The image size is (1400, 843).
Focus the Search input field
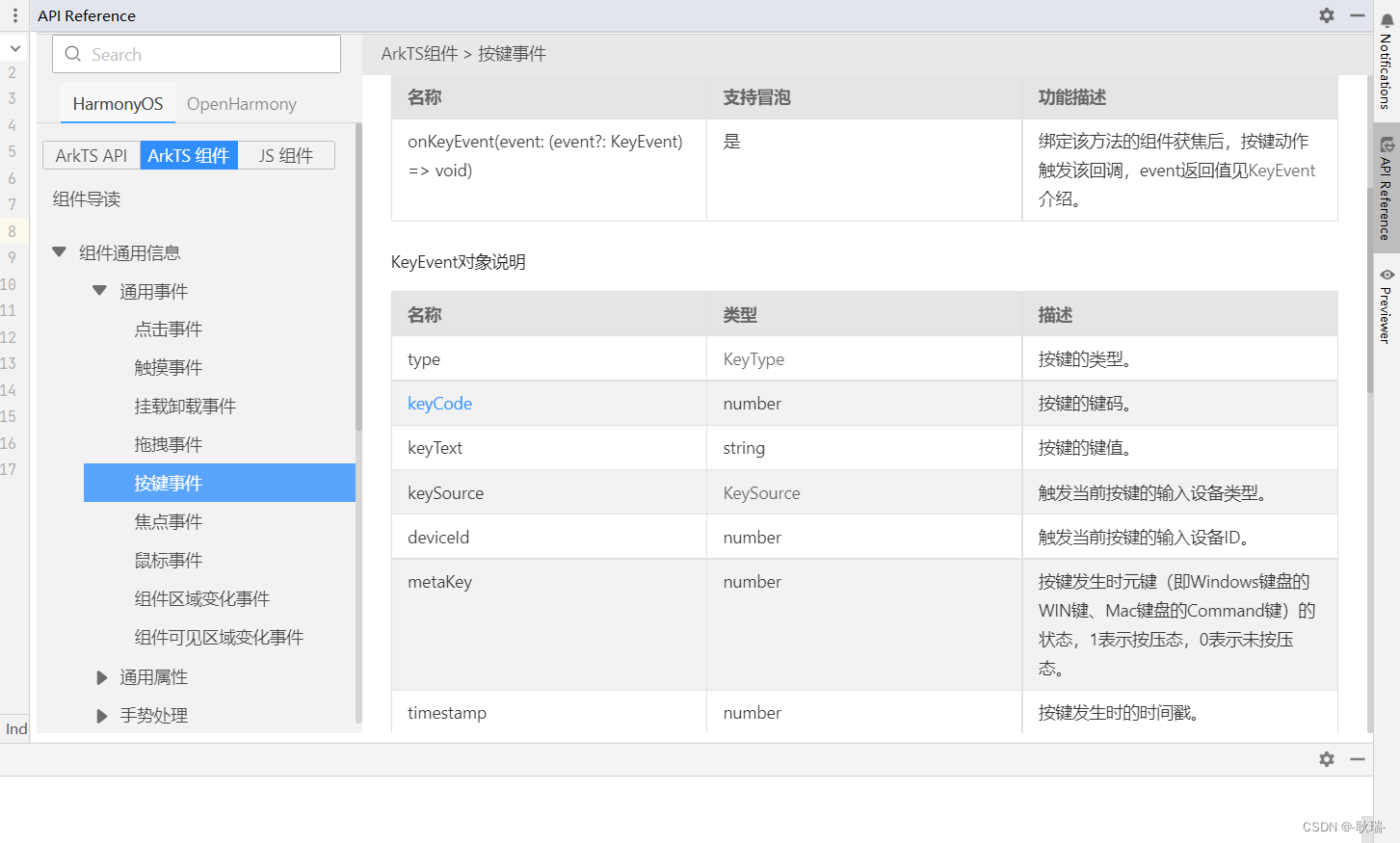click(197, 54)
